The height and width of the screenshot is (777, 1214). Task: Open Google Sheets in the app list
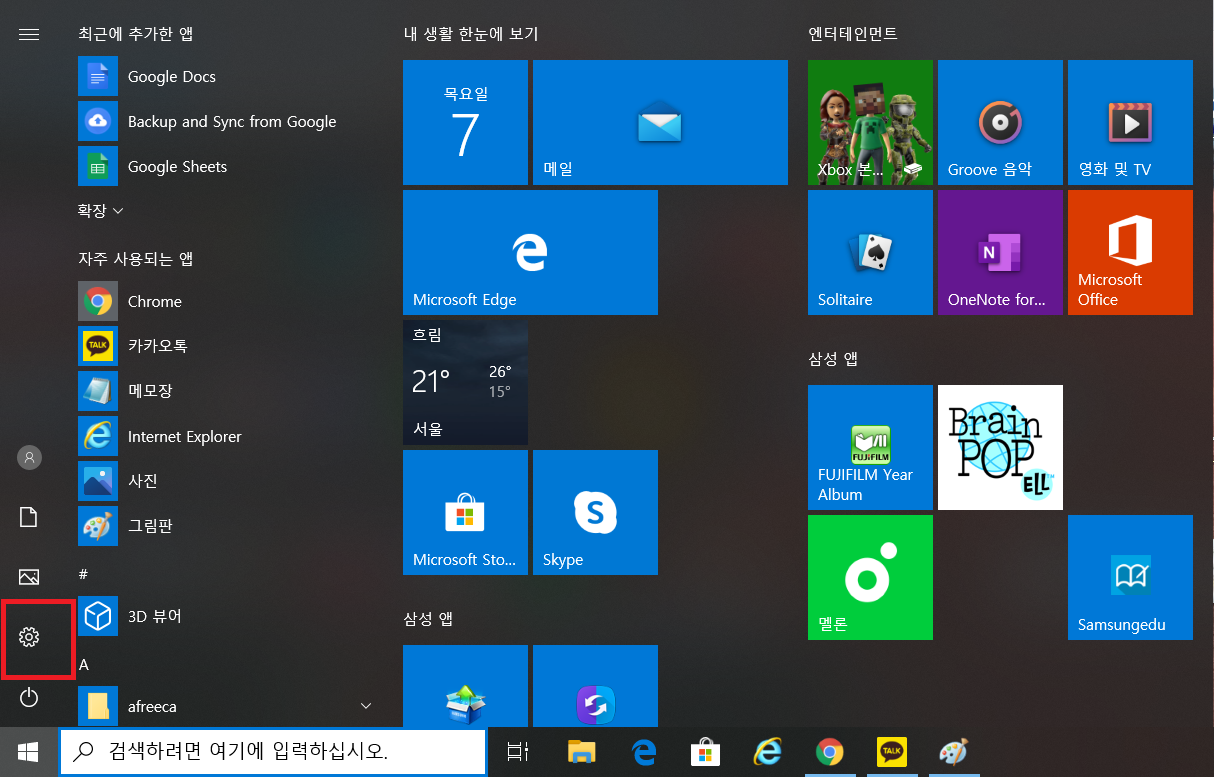coord(225,167)
